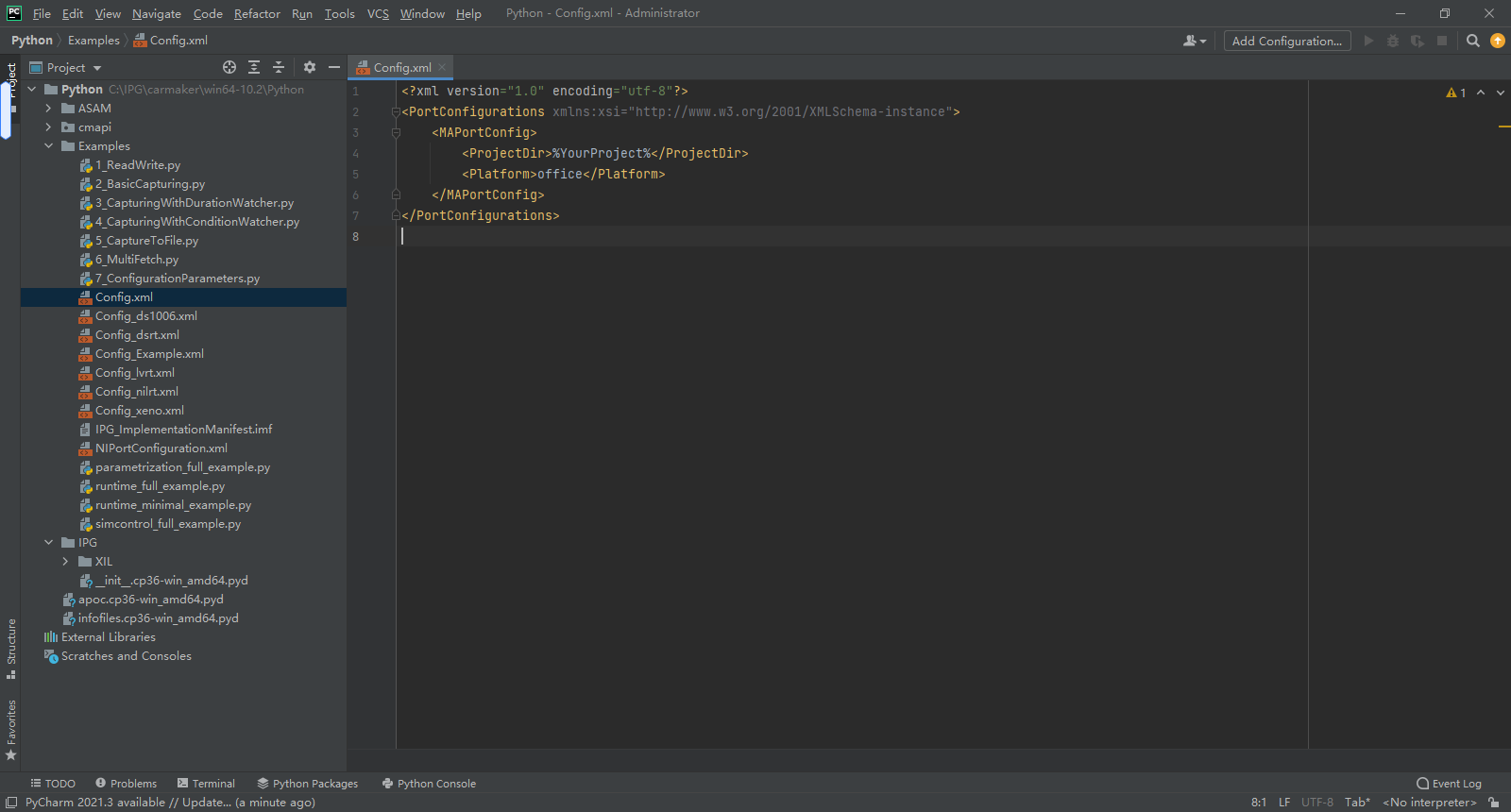Viewport: 1511px width, 812px height.
Task: Open the Python Console
Action: [x=429, y=784]
